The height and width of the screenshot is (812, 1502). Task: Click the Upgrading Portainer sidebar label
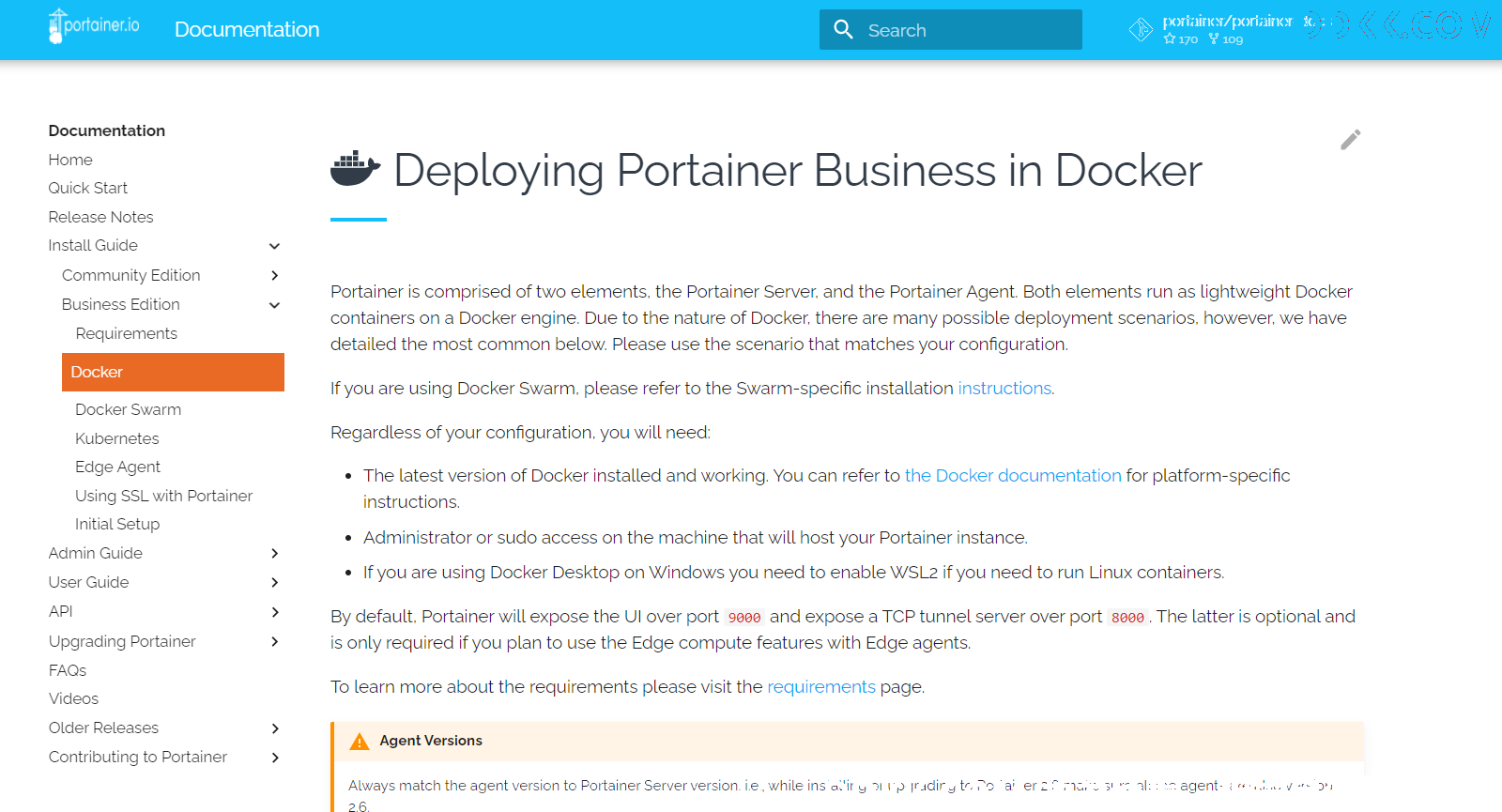(122, 641)
